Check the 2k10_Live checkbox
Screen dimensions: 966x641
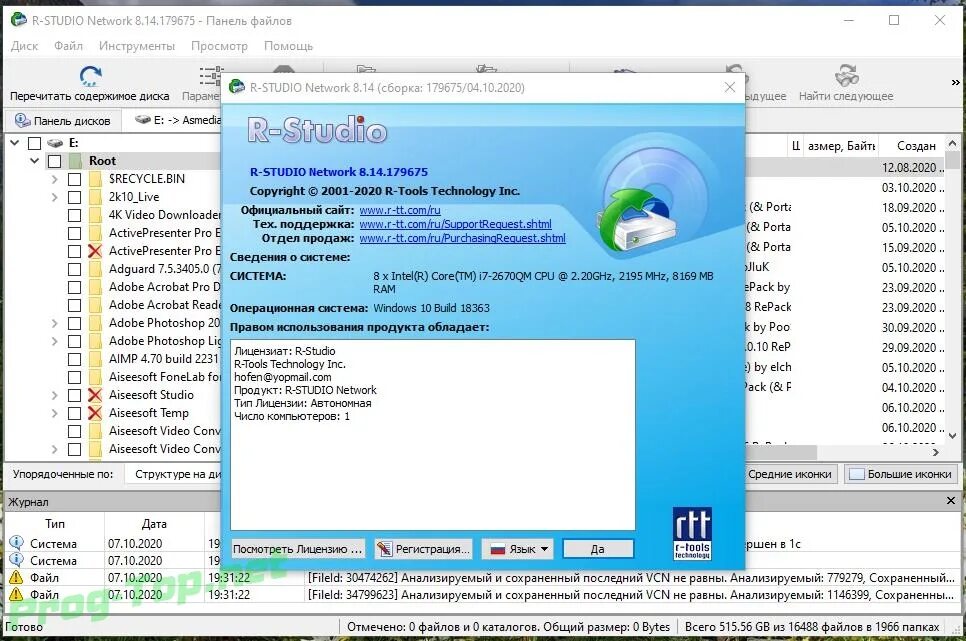[75, 197]
